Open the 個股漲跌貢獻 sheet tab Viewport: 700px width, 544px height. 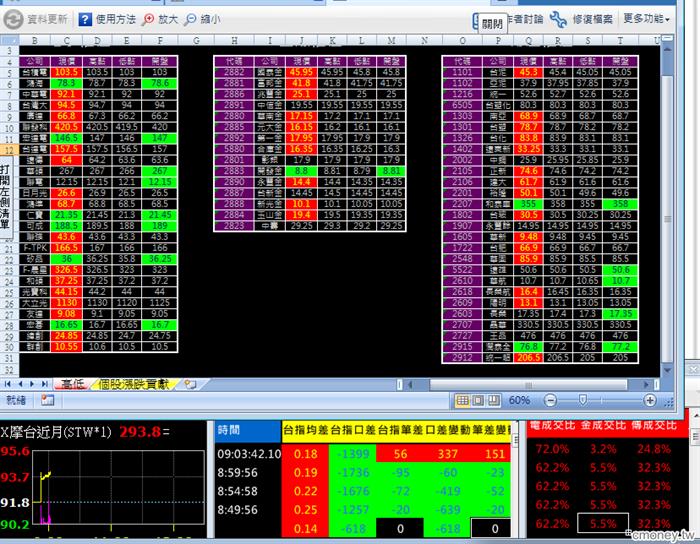point(135,384)
